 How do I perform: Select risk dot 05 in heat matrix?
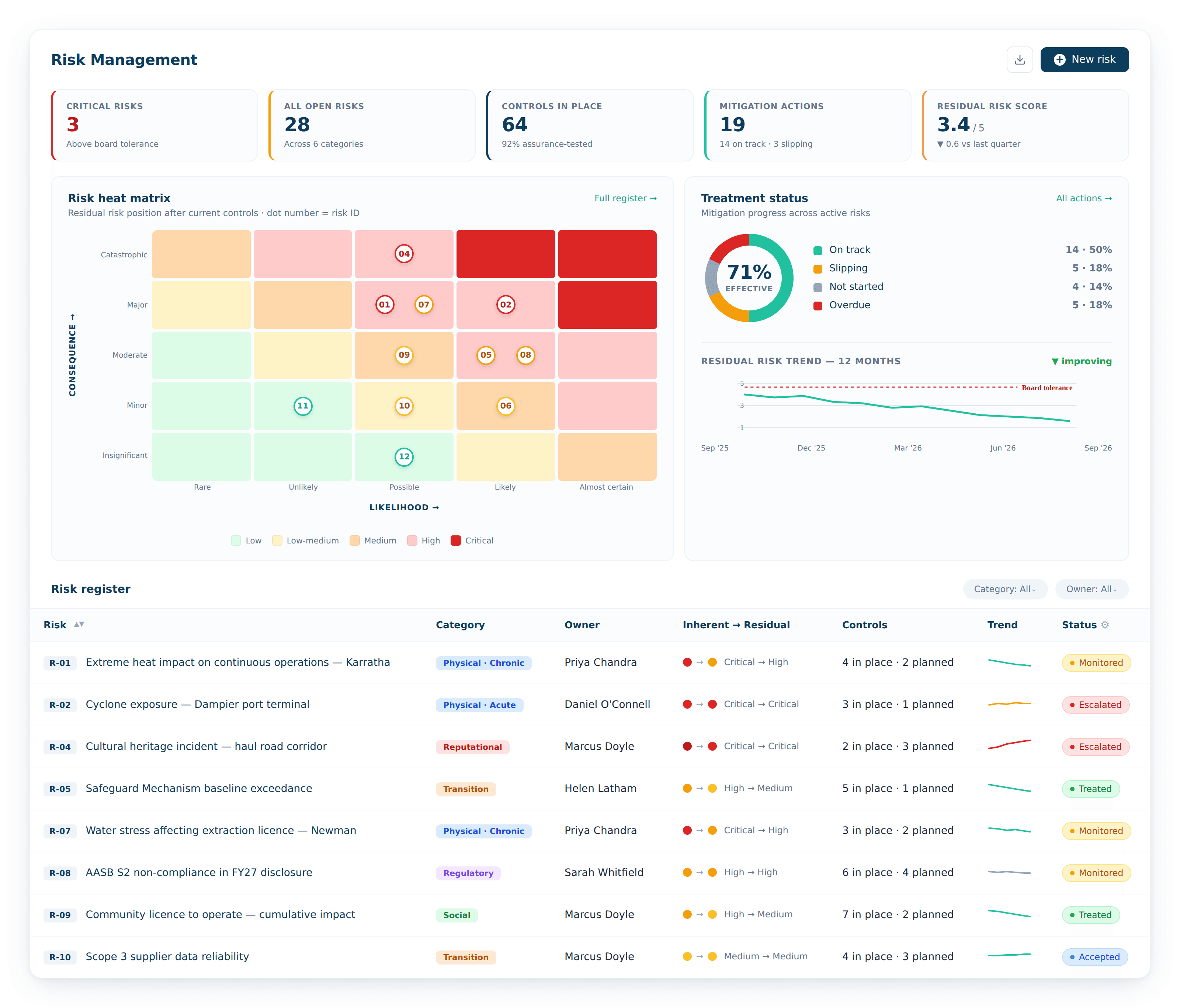point(486,355)
